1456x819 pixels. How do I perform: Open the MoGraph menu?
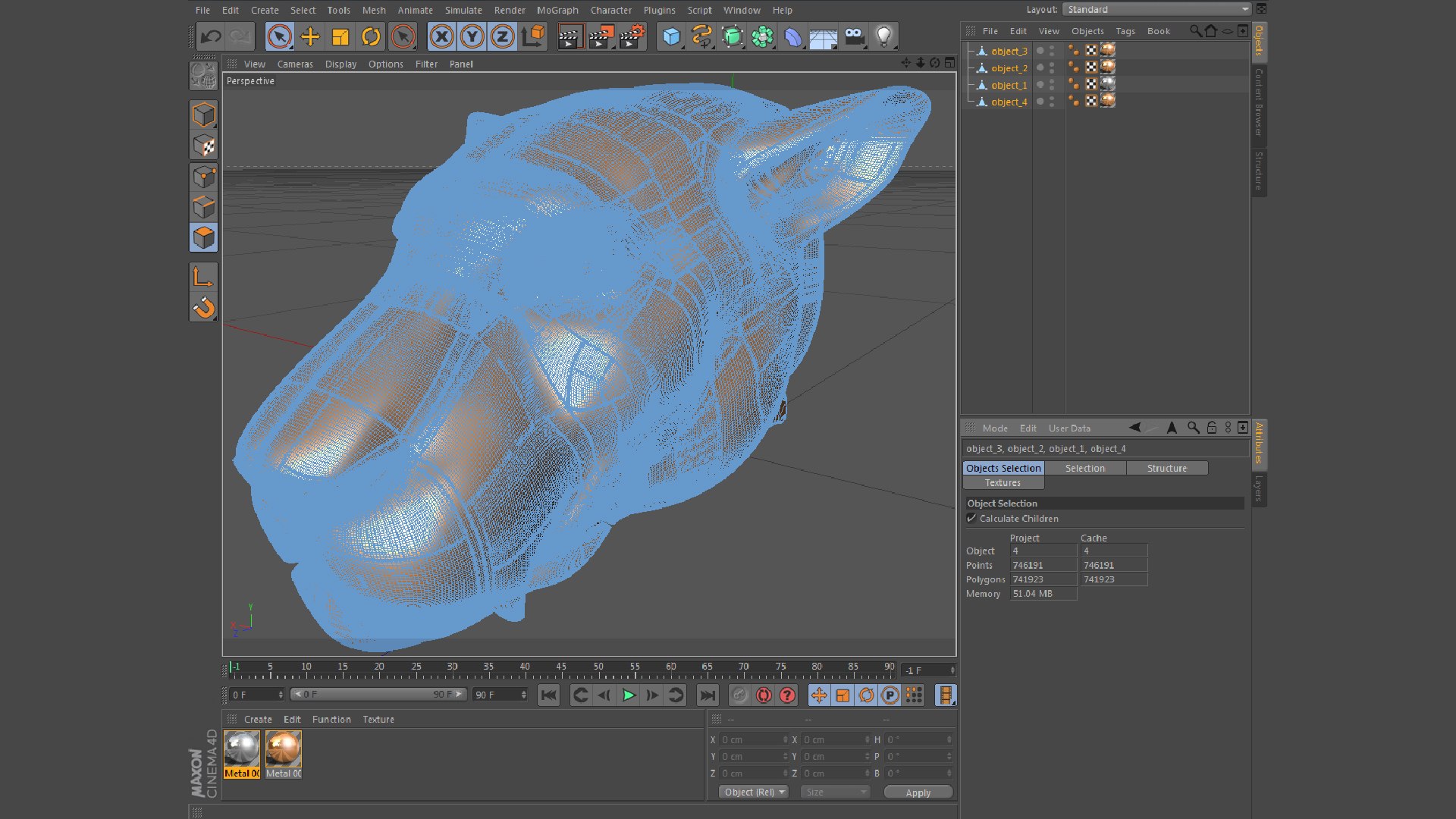[x=557, y=10]
